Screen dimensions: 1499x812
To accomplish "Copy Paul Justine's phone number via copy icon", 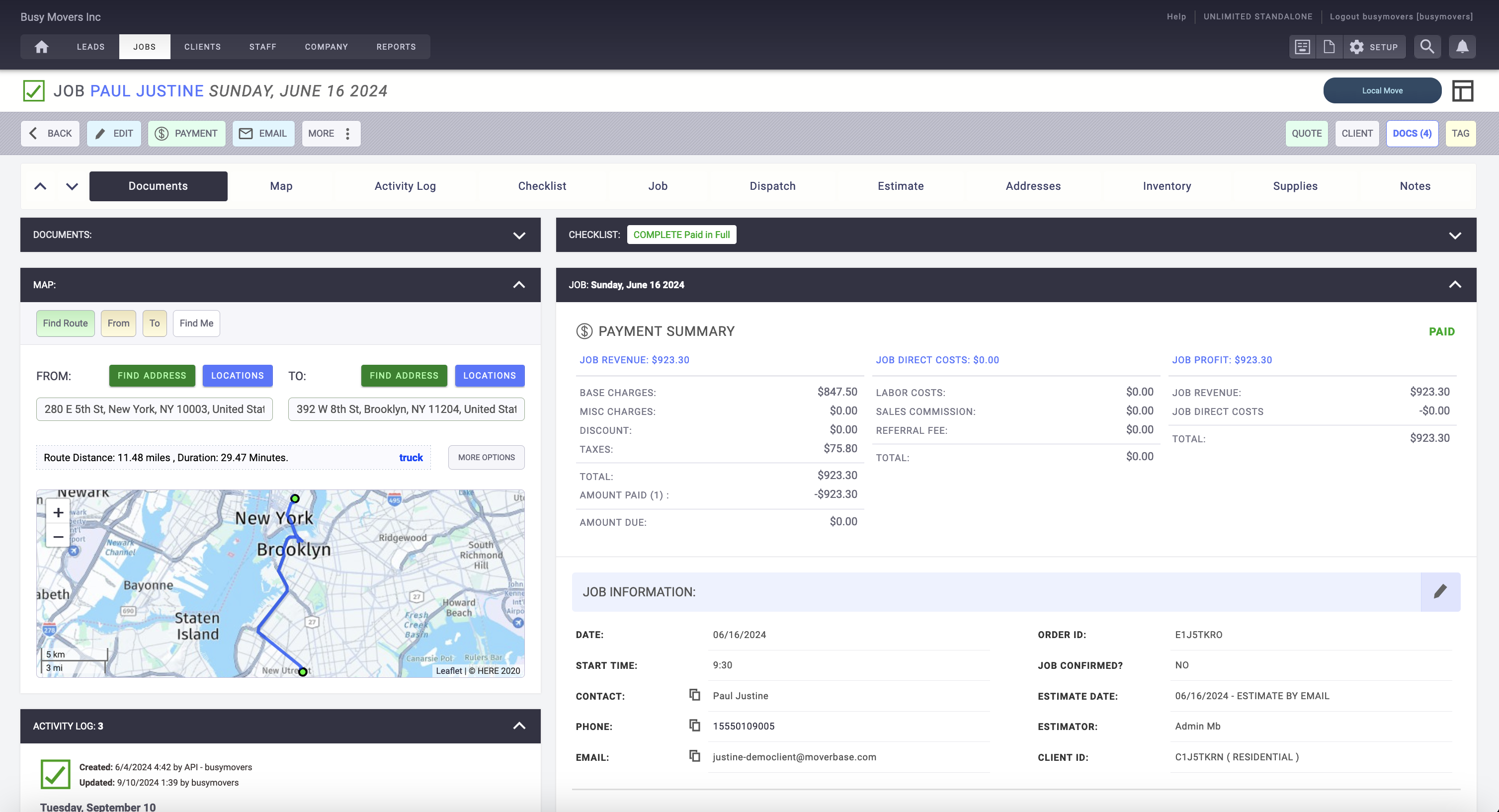I will [x=694, y=726].
